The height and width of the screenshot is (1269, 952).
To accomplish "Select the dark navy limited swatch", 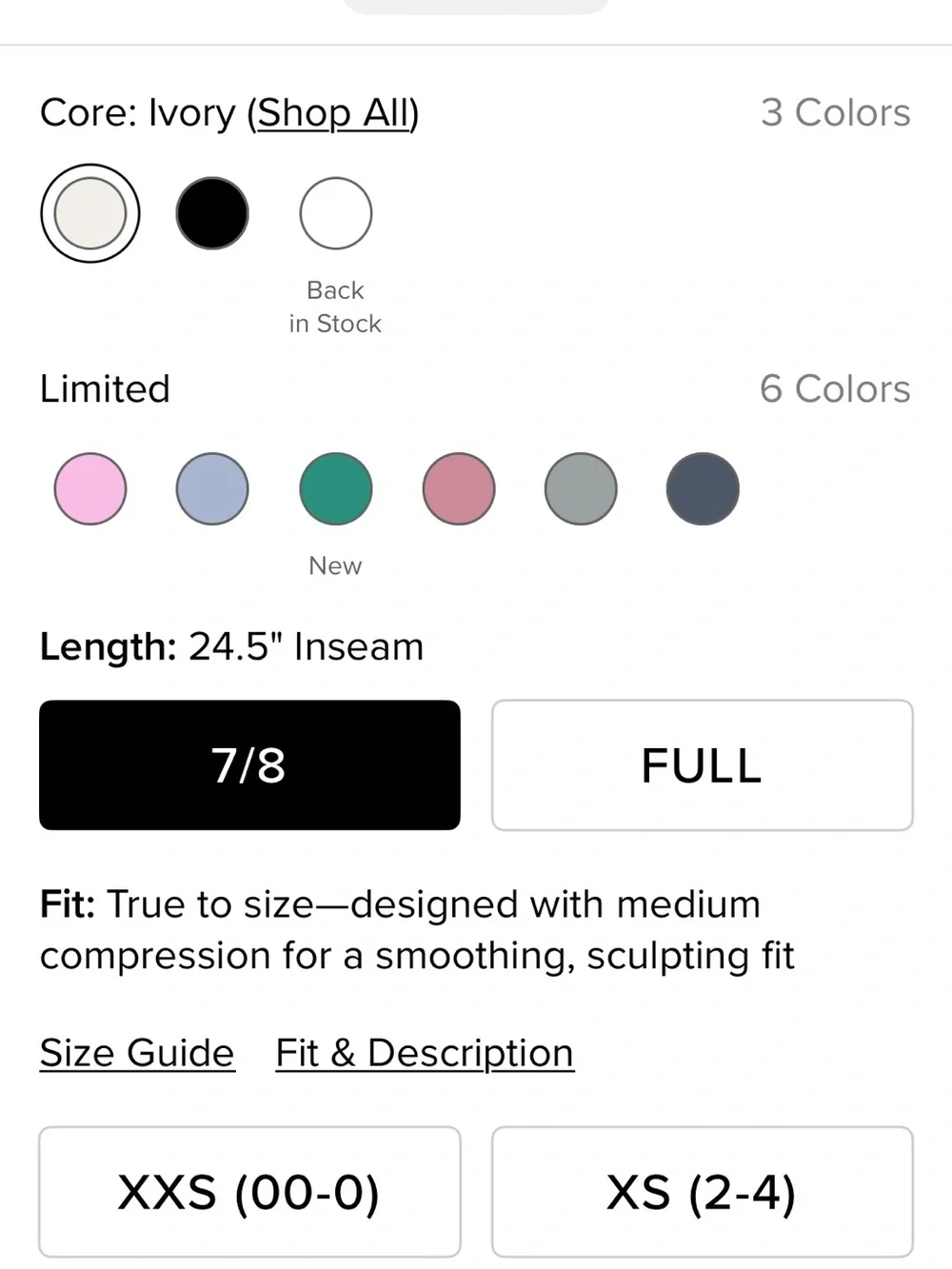I will point(703,488).
